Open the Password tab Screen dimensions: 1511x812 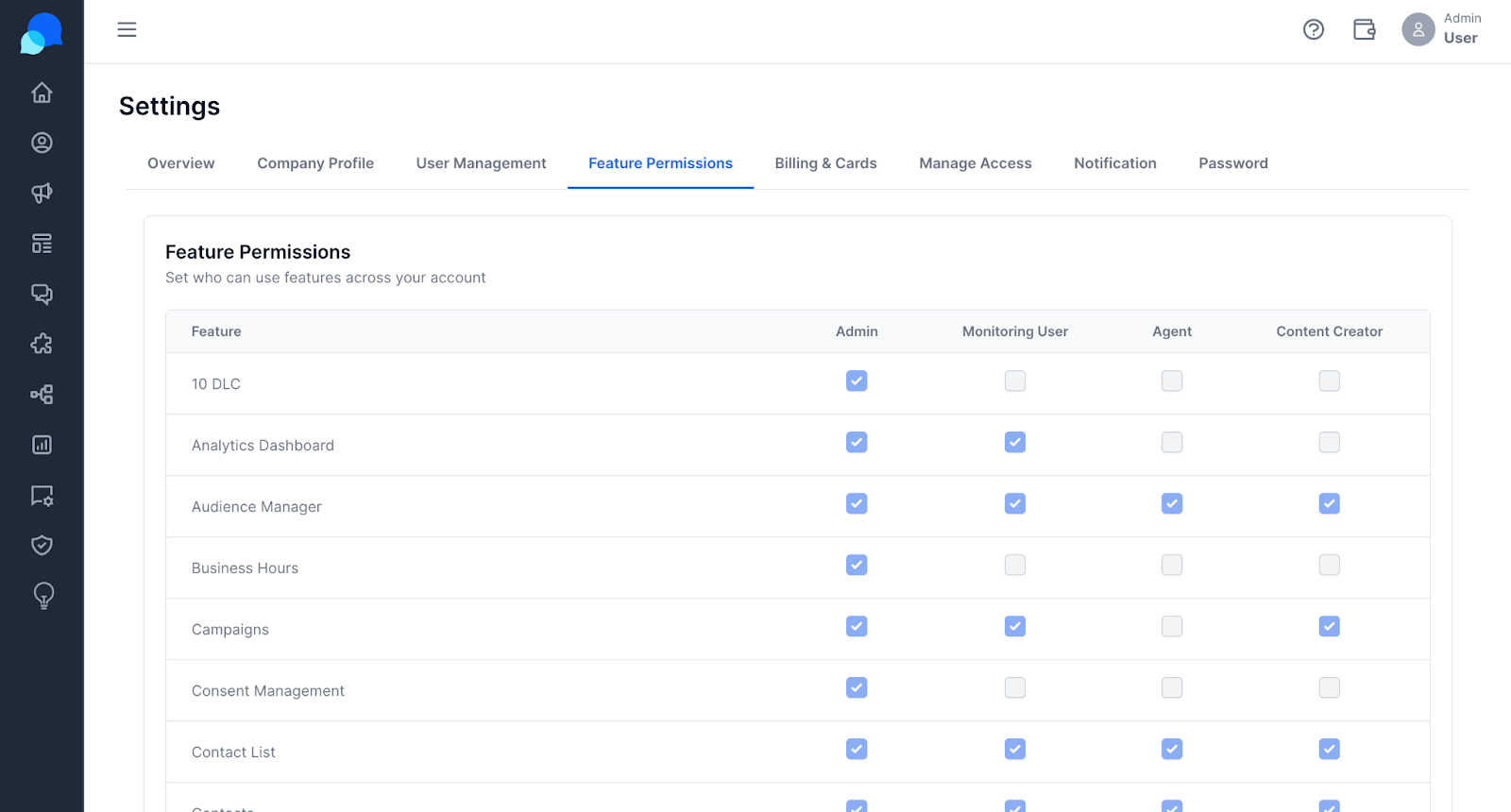(x=1233, y=163)
